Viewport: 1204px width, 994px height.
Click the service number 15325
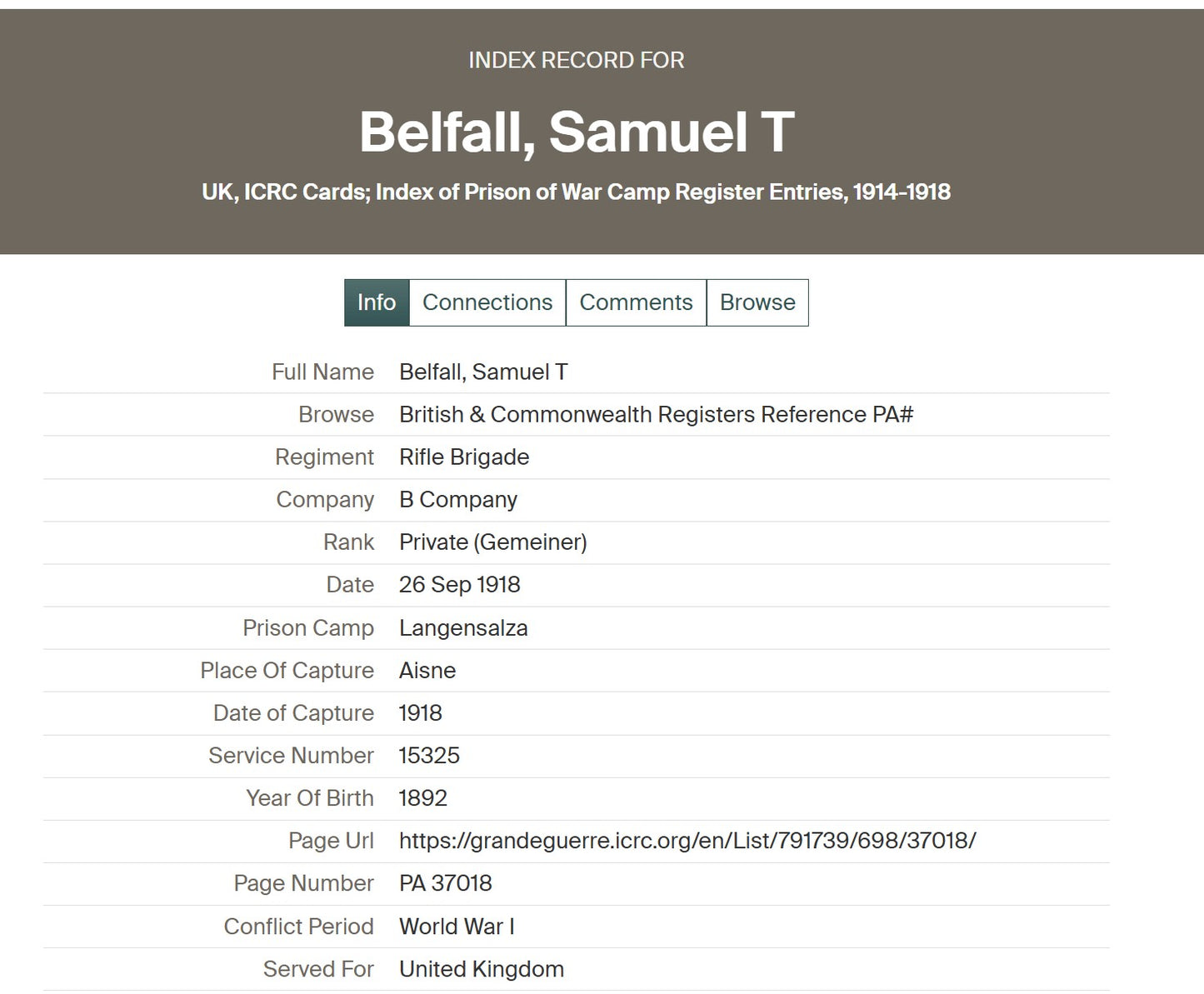(429, 756)
